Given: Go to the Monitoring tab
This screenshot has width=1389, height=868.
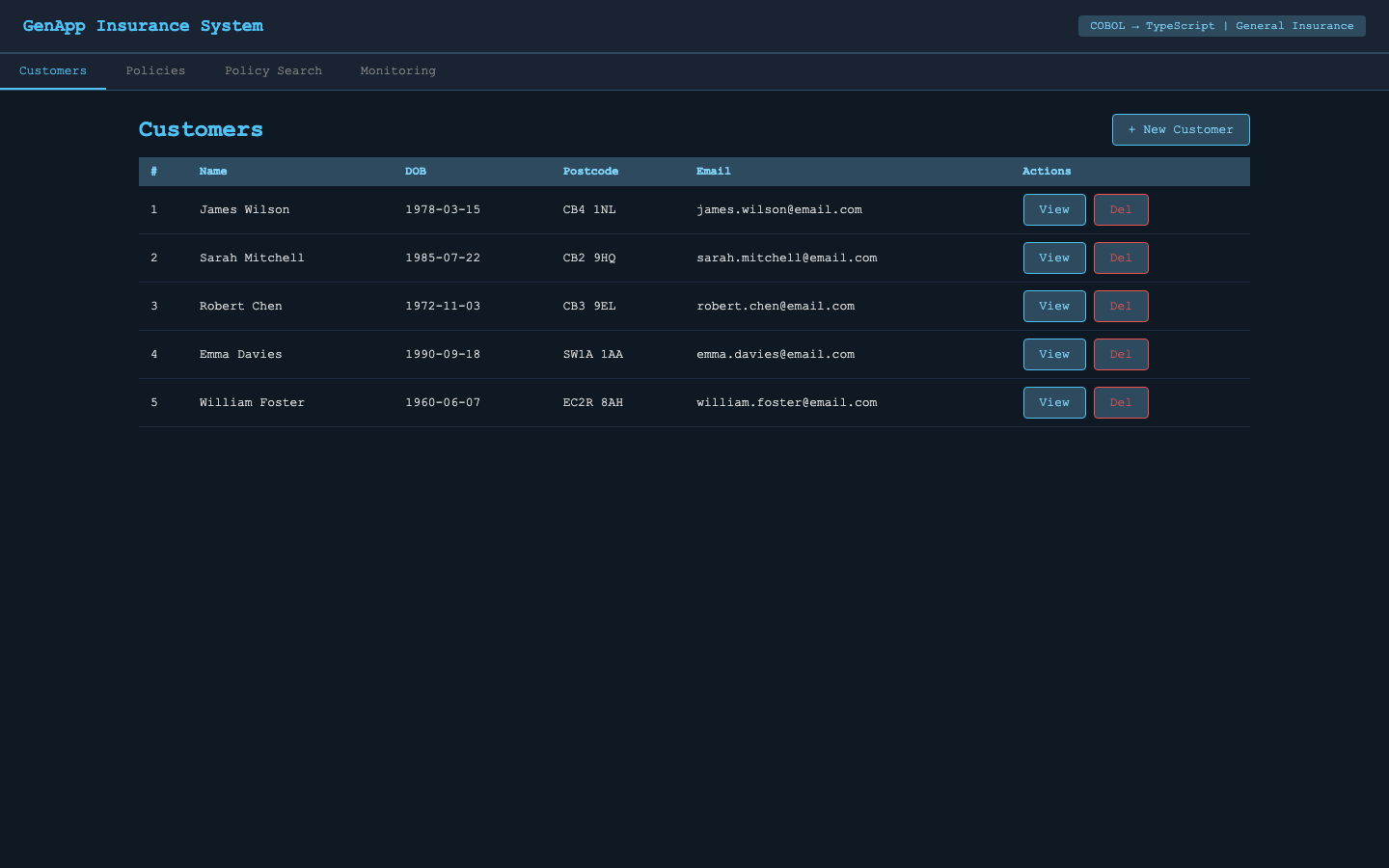Looking at the screenshot, I should [x=397, y=71].
